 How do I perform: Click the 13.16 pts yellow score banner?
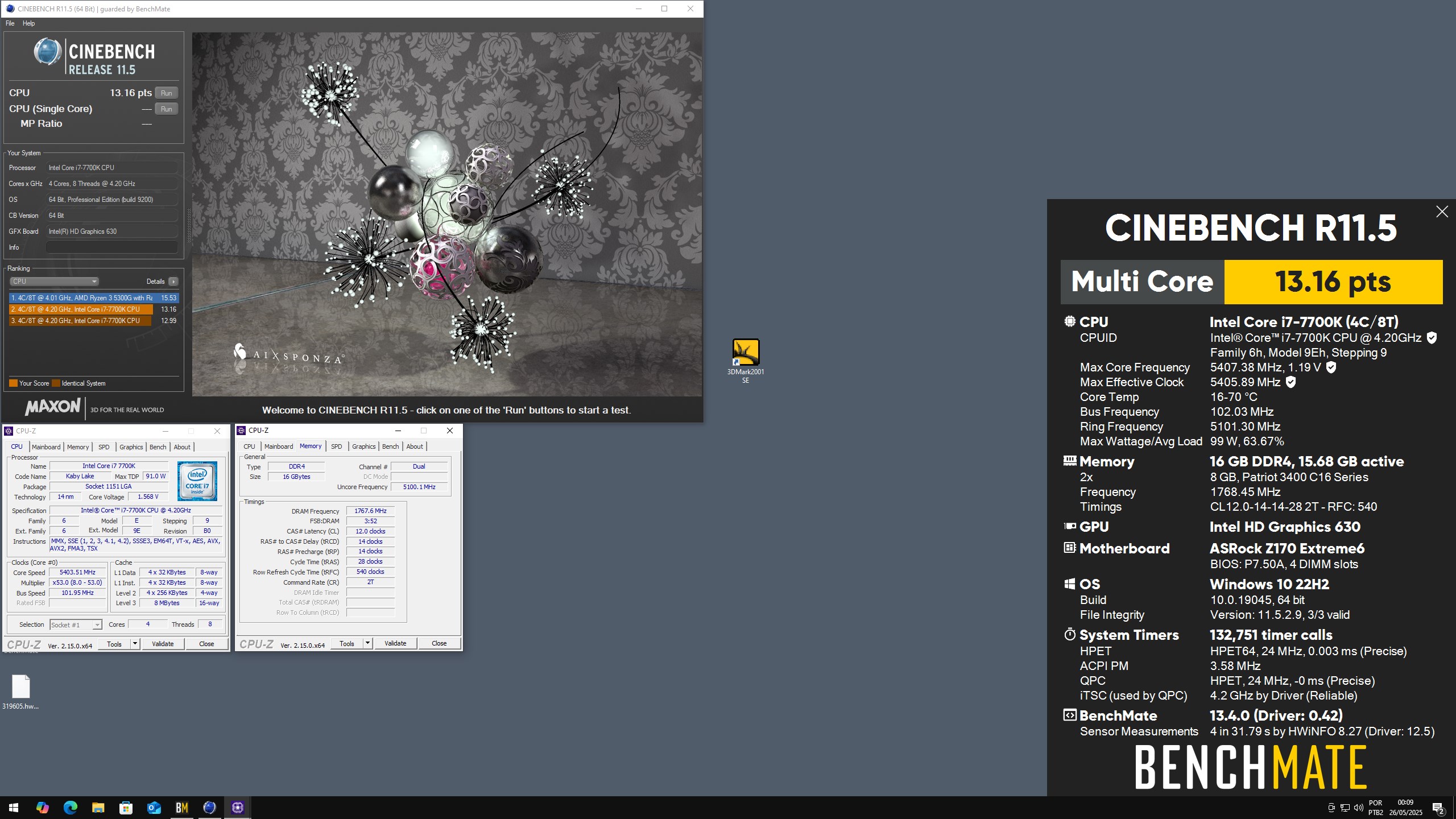pyautogui.click(x=1333, y=282)
